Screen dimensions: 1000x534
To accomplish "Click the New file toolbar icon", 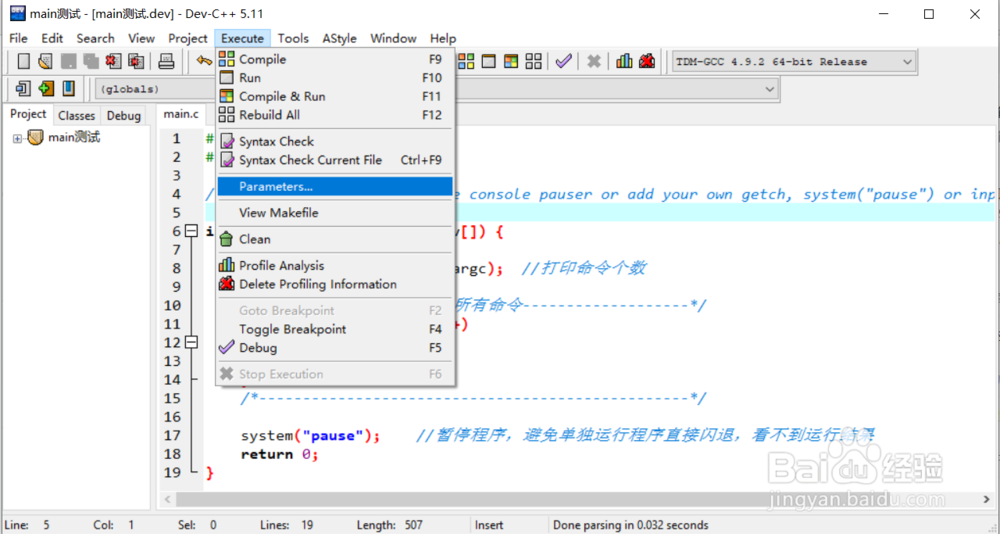I will pos(24,61).
